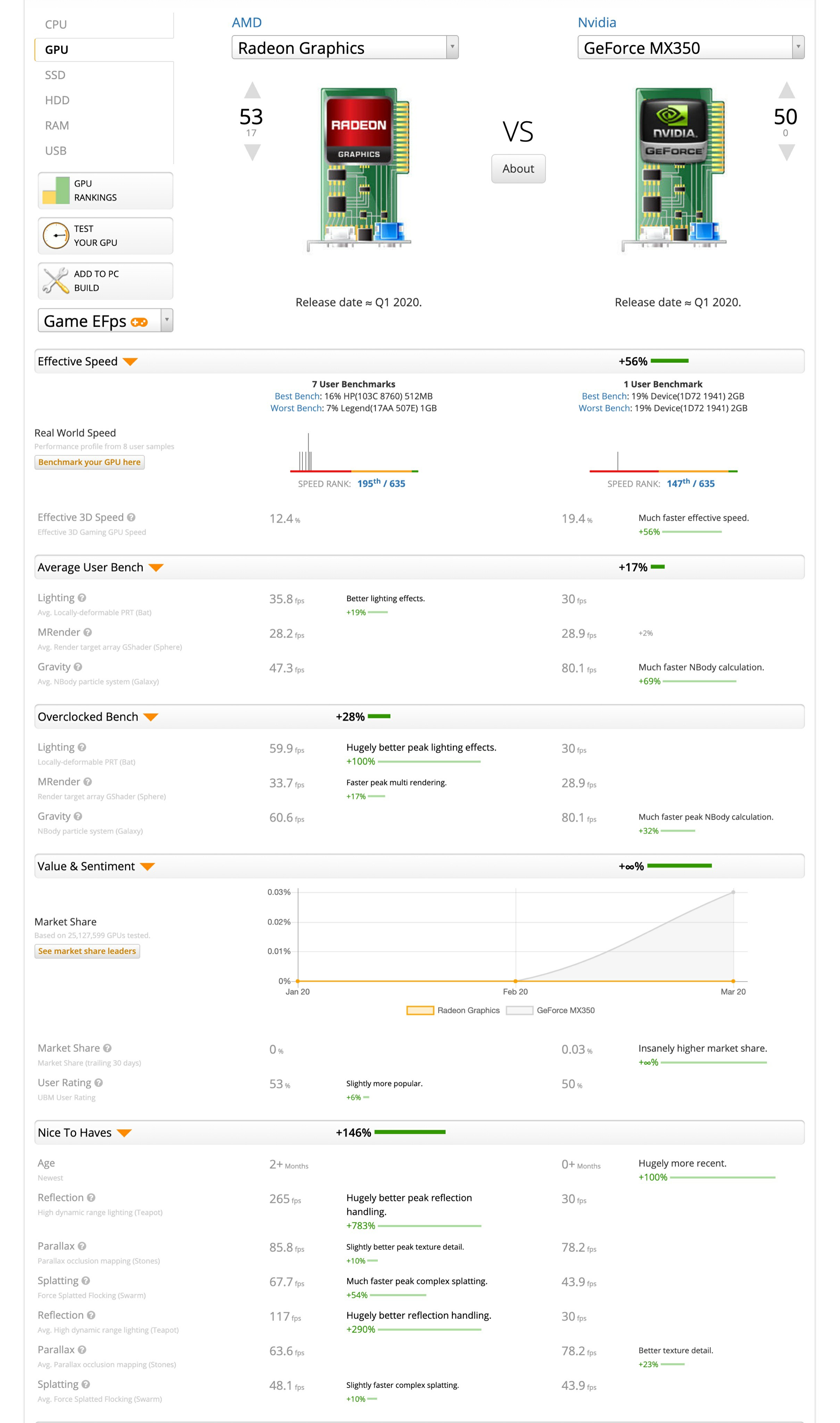Downvote the Radeon Graphics rating arrow

coord(252,152)
